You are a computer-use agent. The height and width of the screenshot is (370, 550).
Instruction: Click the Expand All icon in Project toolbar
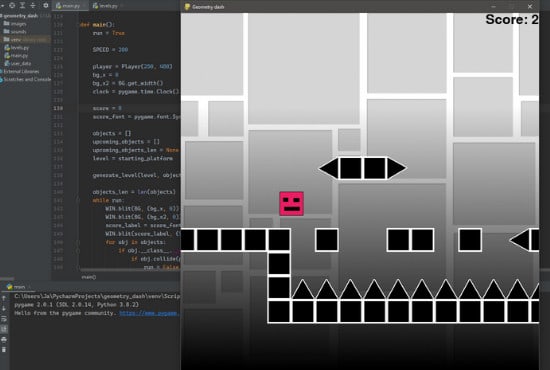coord(22,5)
